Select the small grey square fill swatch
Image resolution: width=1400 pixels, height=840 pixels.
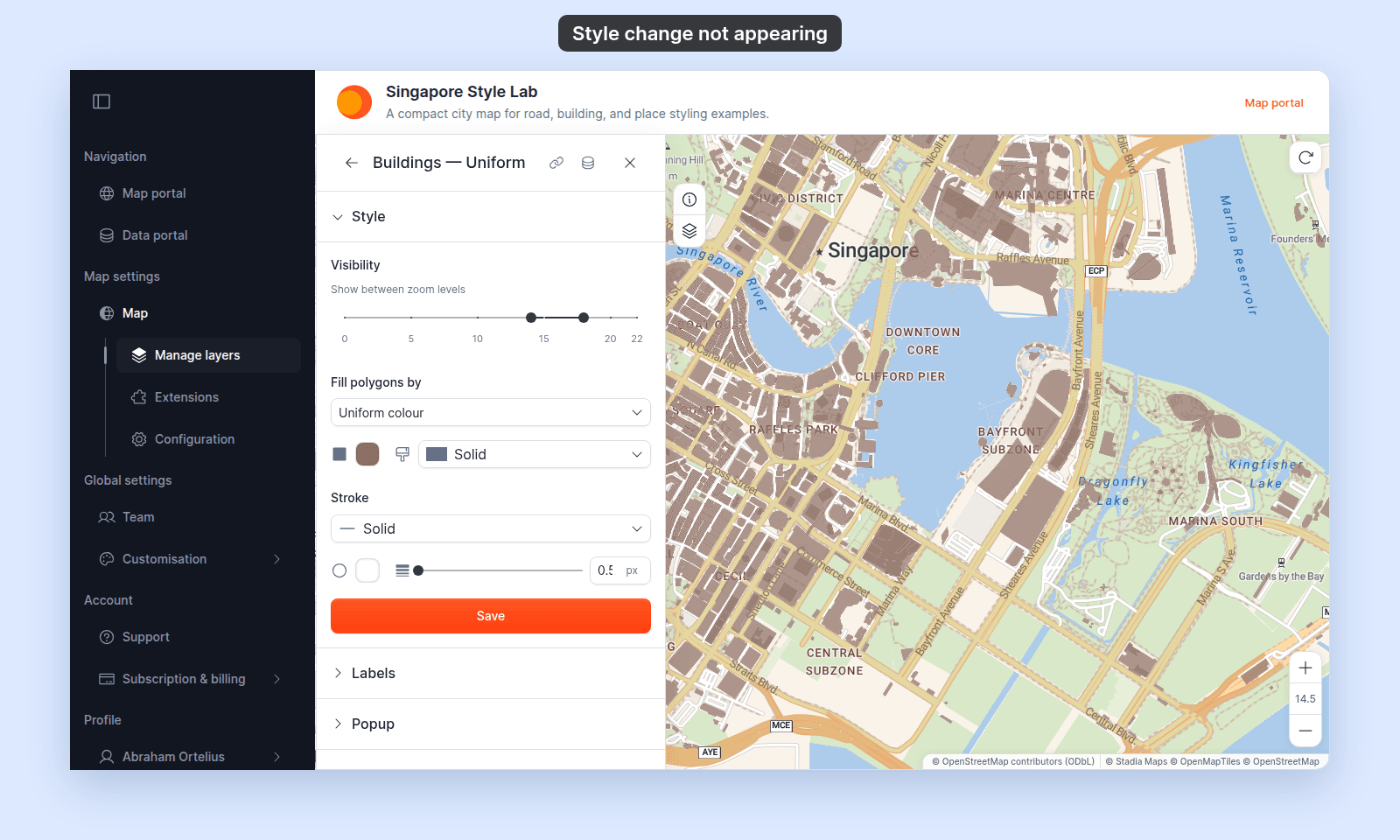[339, 454]
